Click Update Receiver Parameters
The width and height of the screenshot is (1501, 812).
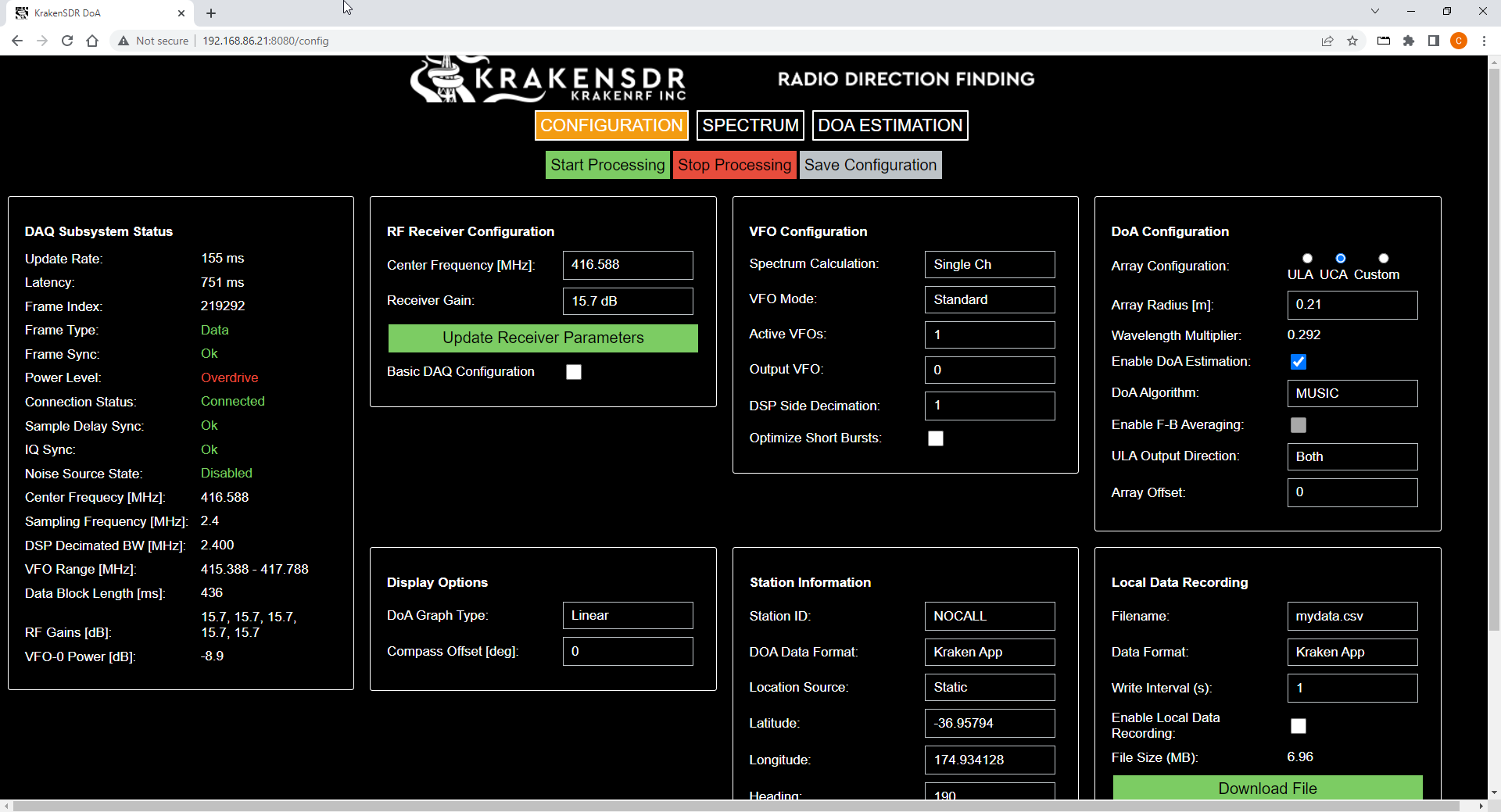(543, 338)
